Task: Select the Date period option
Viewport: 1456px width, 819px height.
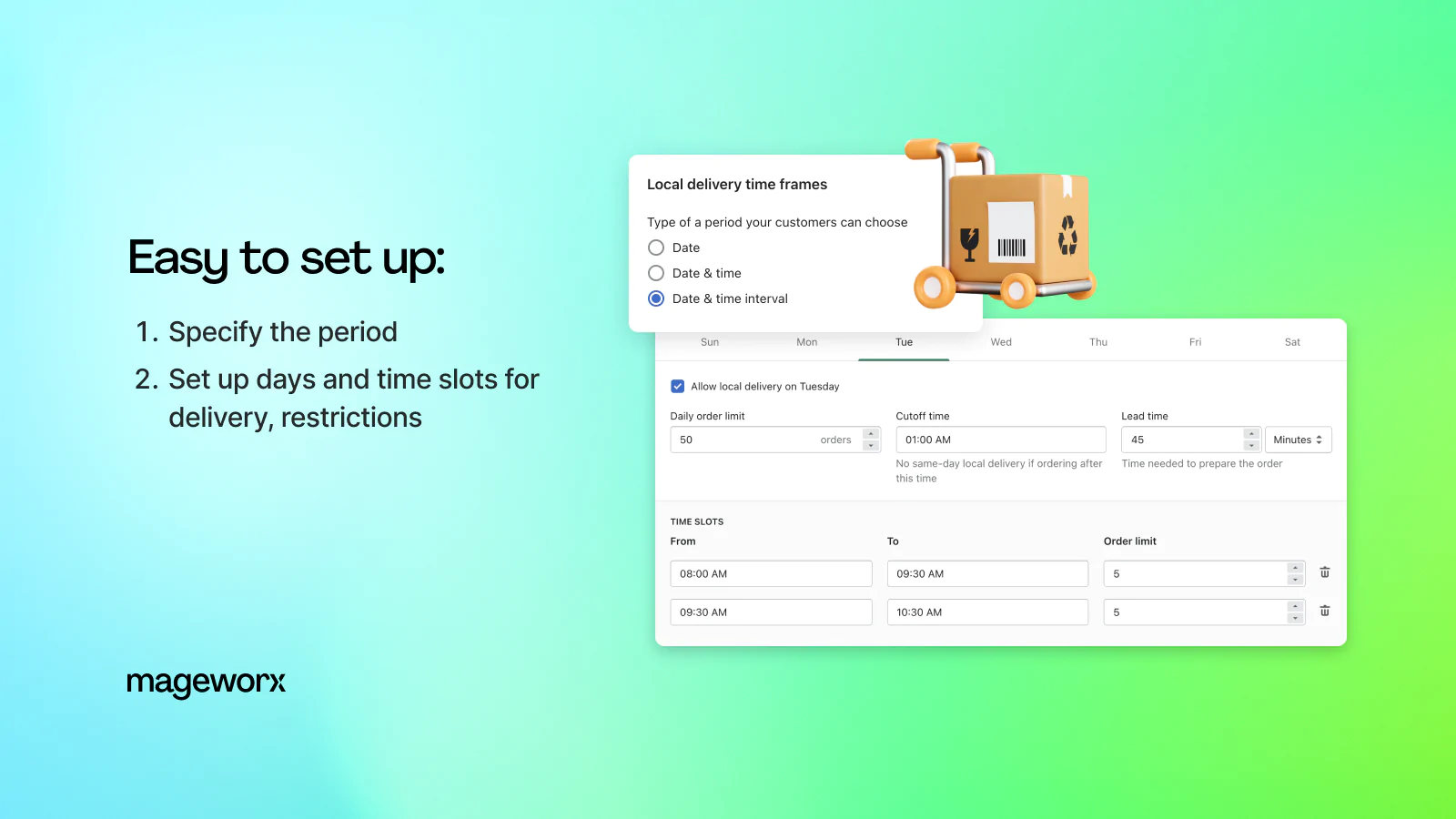Action: coord(656,248)
